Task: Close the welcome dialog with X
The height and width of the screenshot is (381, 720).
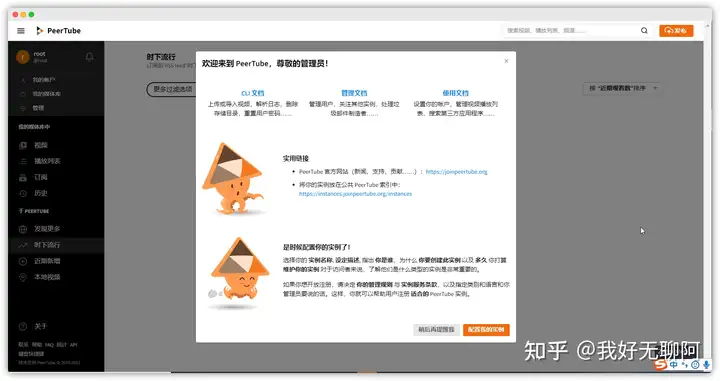Action: click(x=506, y=61)
